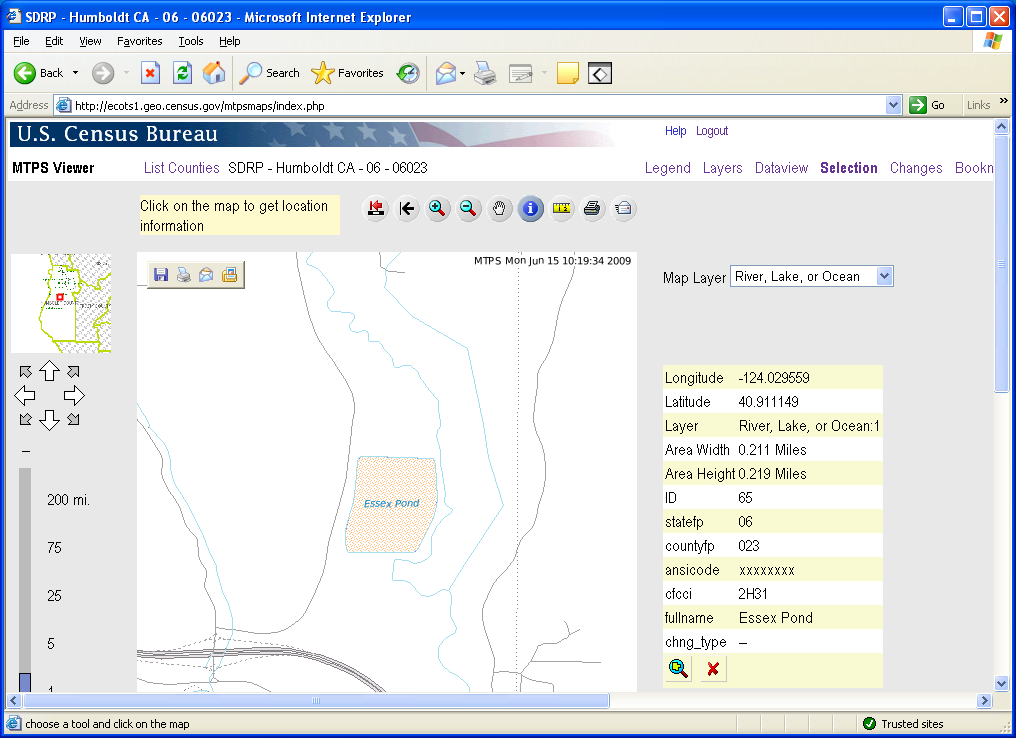Pan the map right with arrow
This screenshot has width=1016, height=738.
point(74,395)
